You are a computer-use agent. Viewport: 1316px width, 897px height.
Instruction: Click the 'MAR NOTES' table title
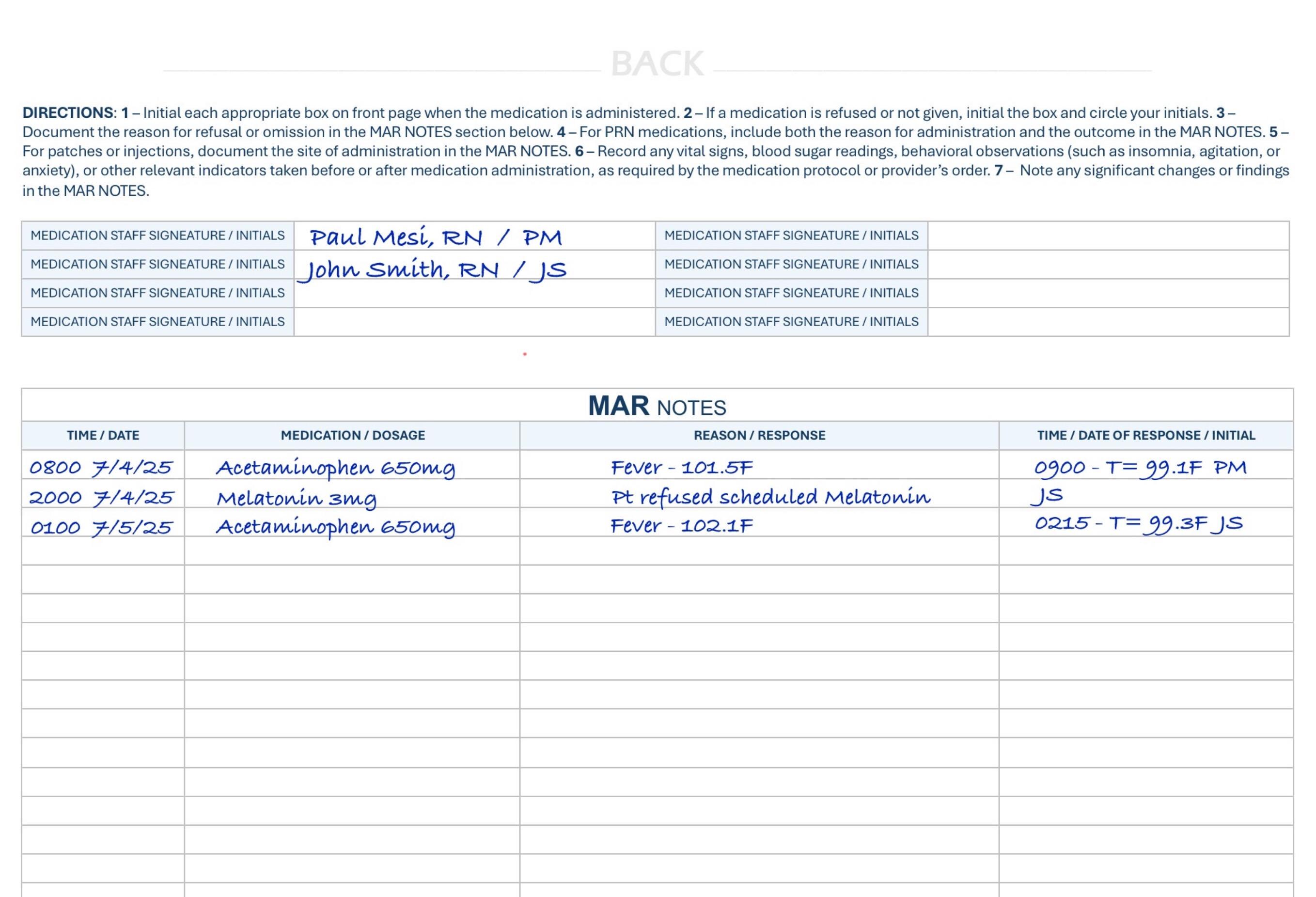coord(657,406)
